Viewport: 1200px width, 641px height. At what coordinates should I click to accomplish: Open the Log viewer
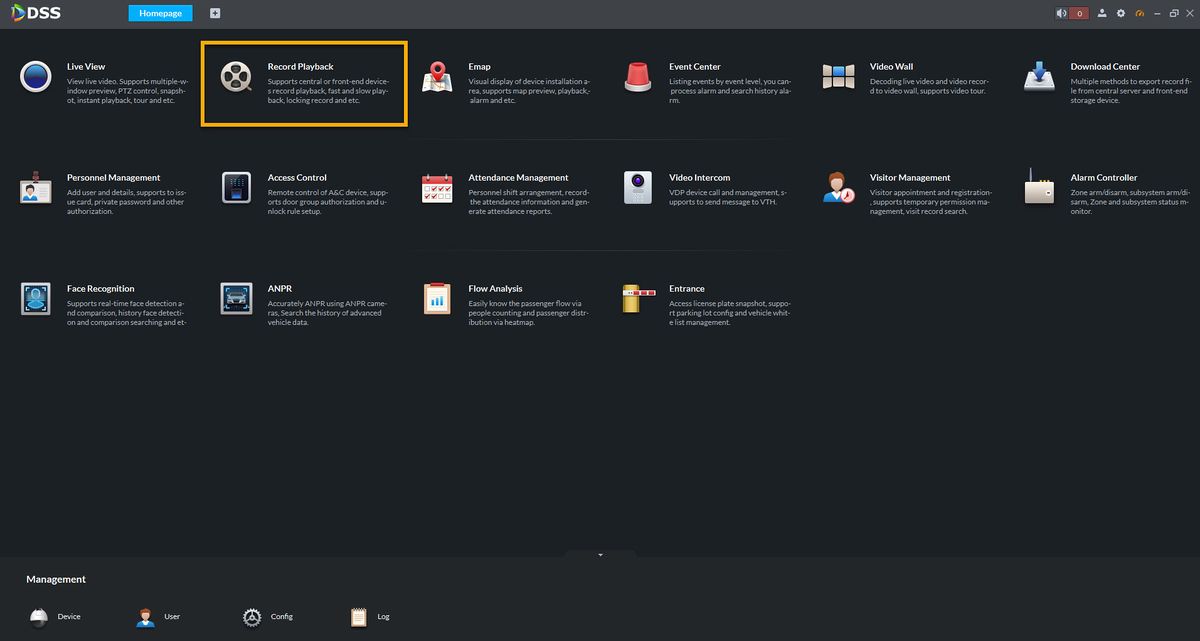coord(371,617)
